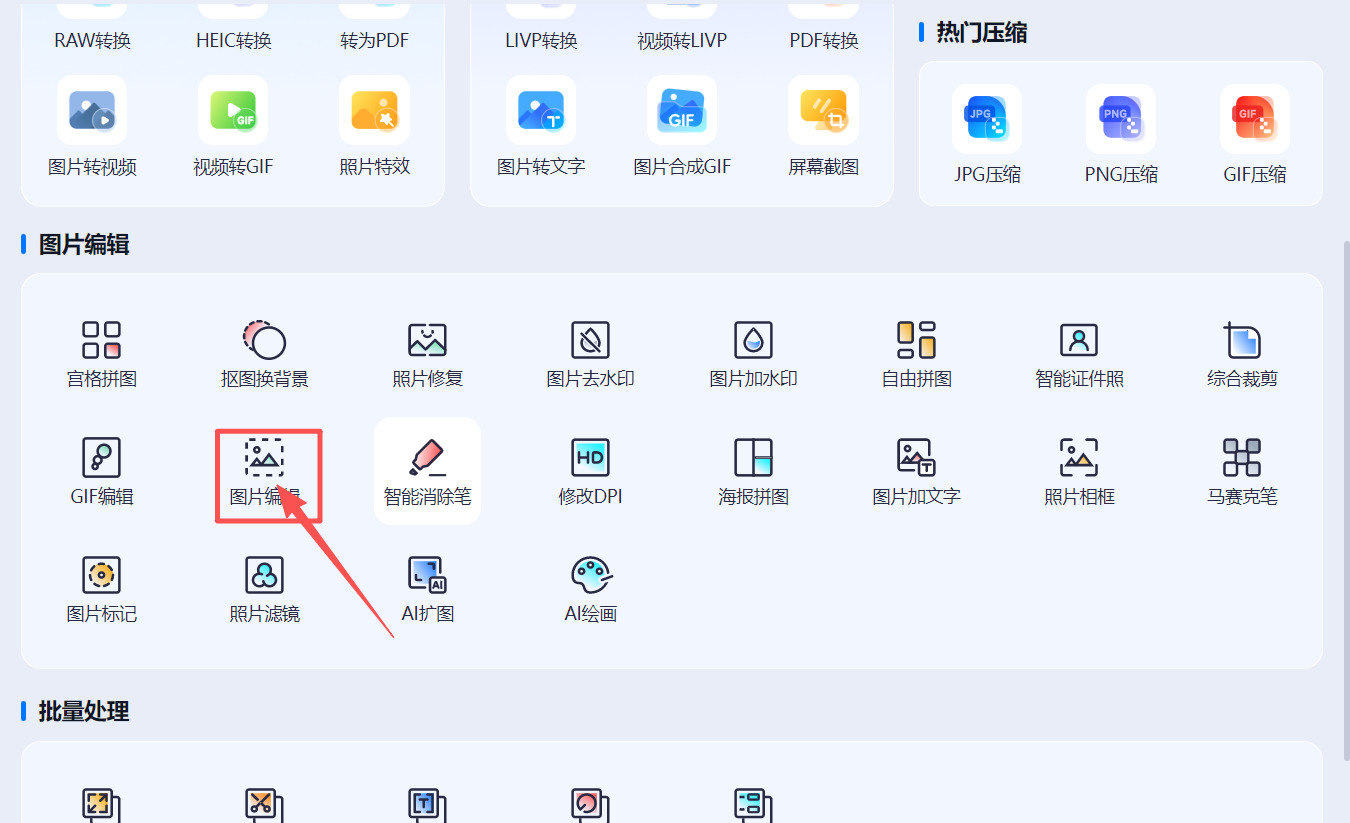
Task: Launch the 视频转GIF converter
Action: (233, 127)
